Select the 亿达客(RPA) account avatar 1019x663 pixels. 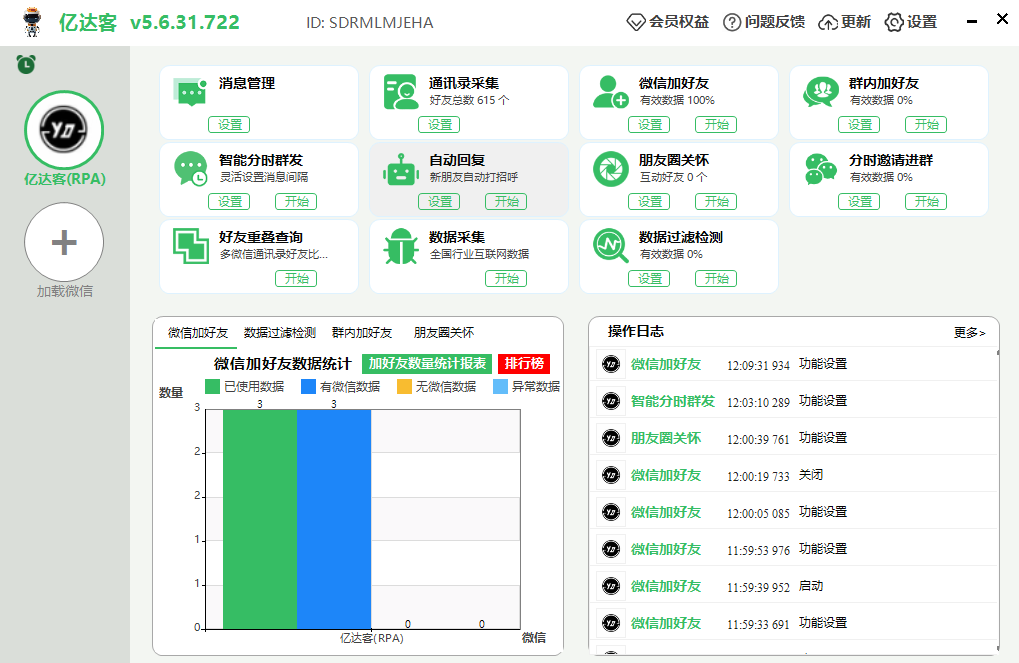(x=64, y=130)
